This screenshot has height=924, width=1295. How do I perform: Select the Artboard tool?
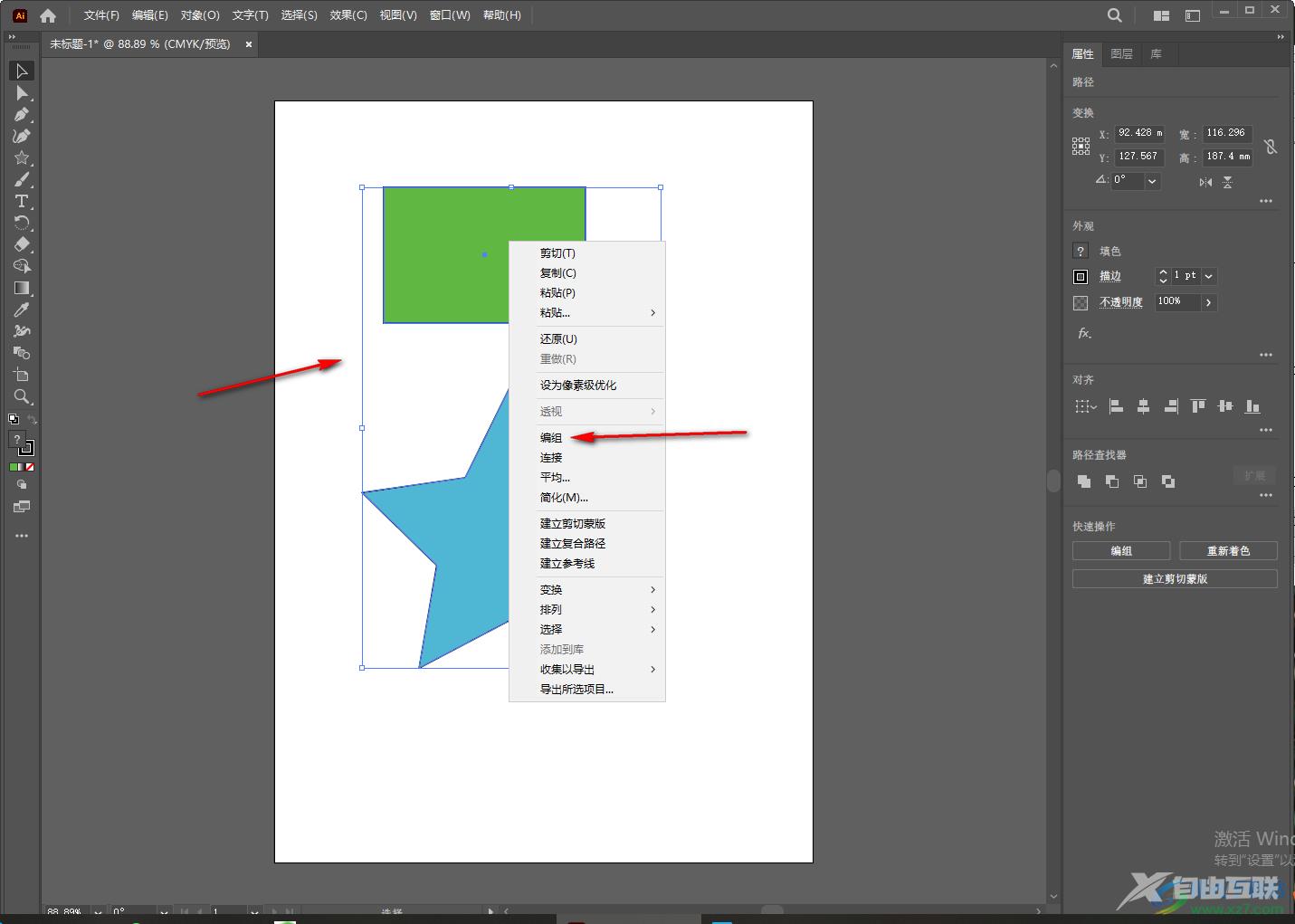pos(22,375)
